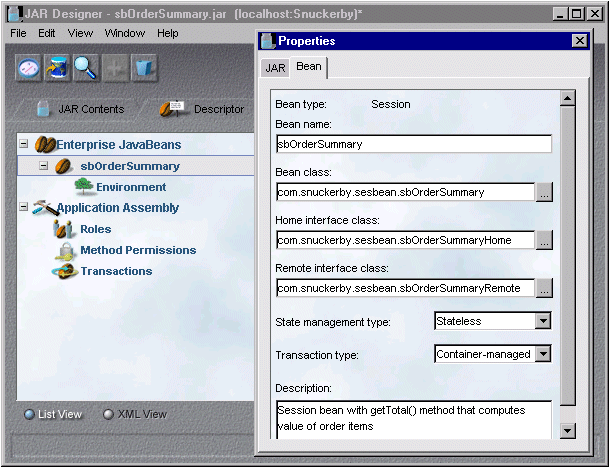This screenshot has width=609, height=467.
Task: Select the Bean properties tab
Action: coord(309,67)
